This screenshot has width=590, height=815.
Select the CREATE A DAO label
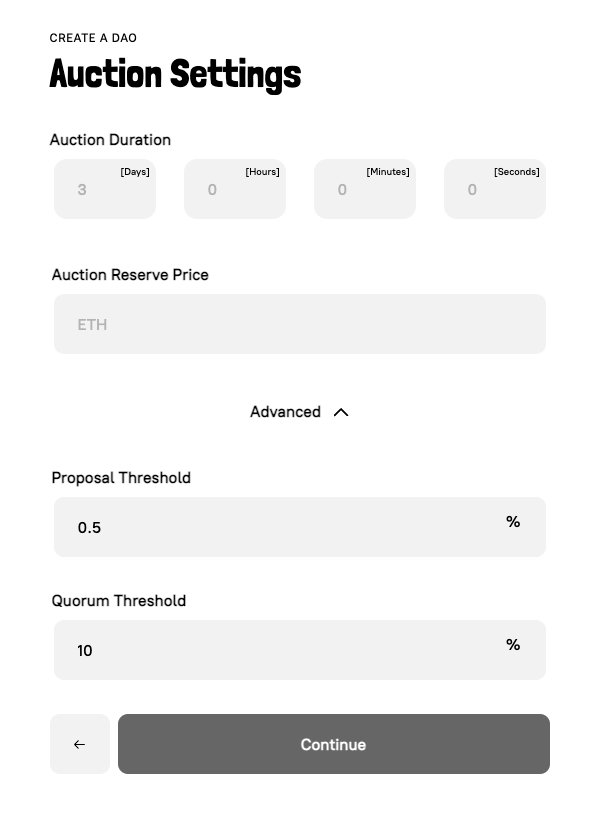tap(93, 38)
